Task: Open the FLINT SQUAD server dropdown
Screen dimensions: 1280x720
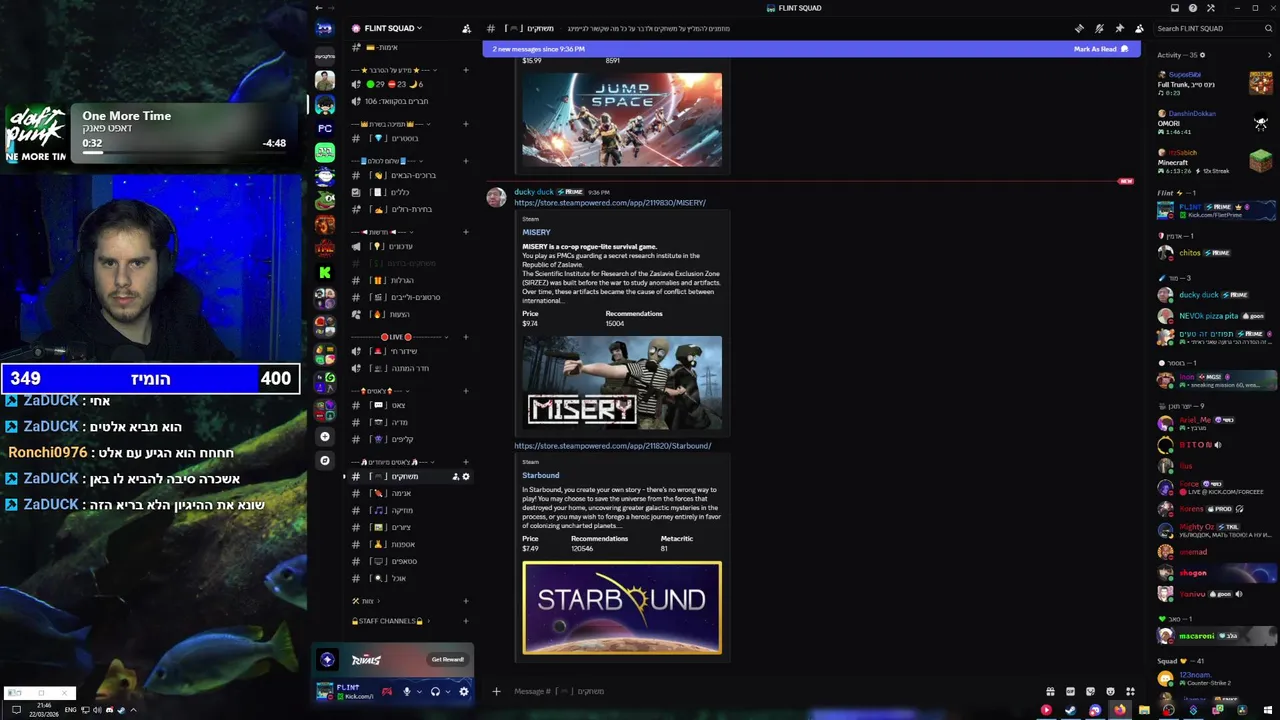Action: click(386, 28)
